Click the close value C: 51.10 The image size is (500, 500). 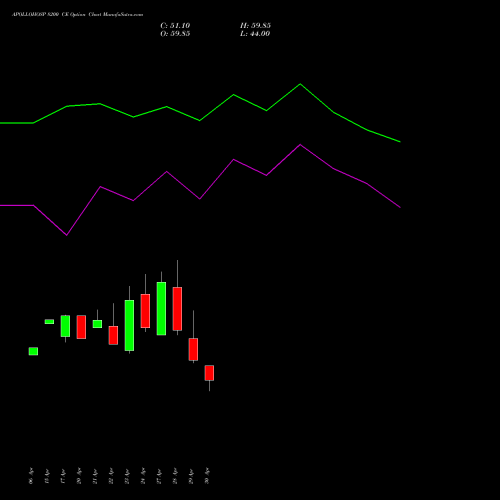click(x=175, y=26)
